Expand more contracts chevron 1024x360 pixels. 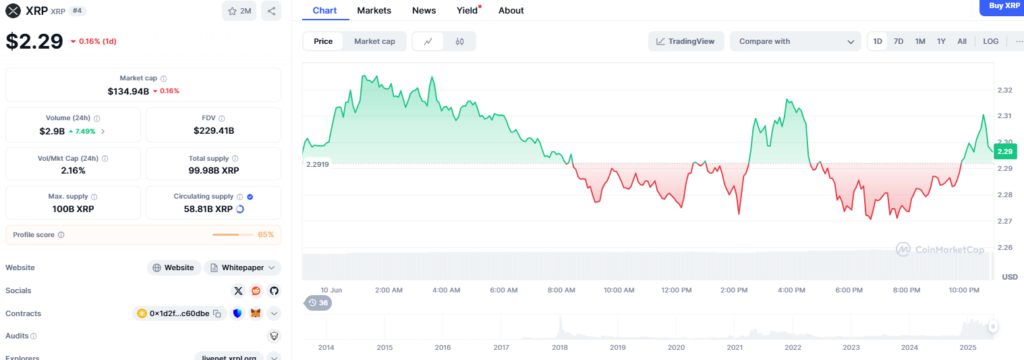tap(274, 314)
